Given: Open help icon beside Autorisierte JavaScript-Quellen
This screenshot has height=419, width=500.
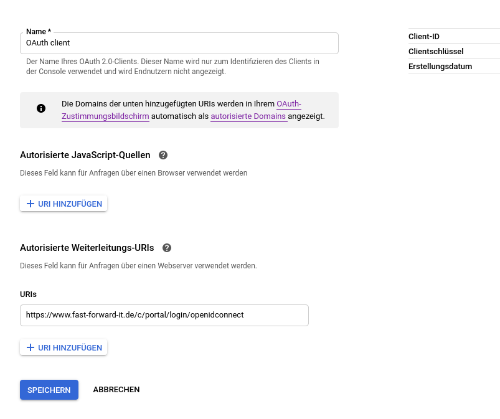Looking at the screenshot, I should pyautogui.click(x=163, y=155).
